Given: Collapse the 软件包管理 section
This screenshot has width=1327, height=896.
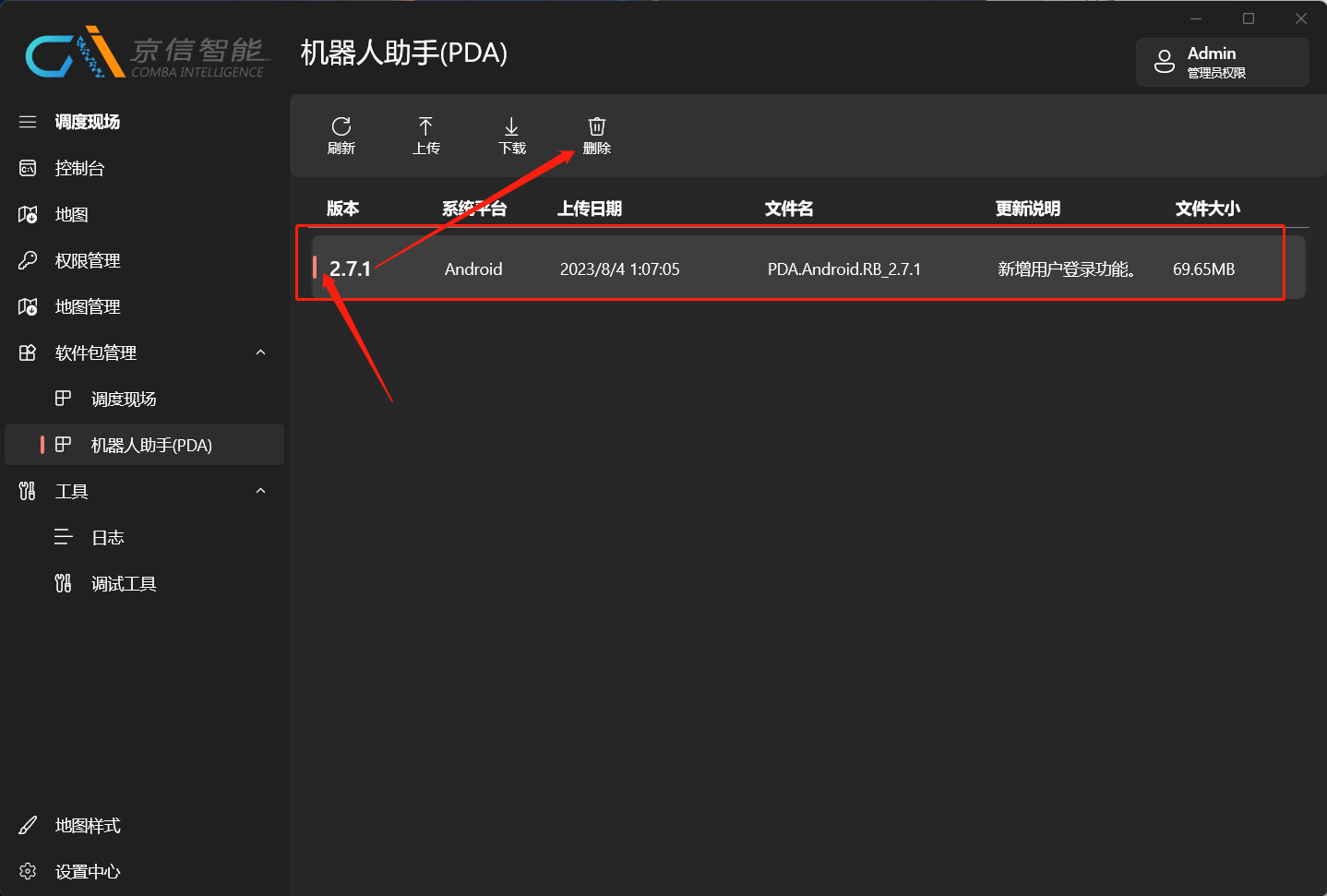Looking at the screenshot, I should click(259, 352).
